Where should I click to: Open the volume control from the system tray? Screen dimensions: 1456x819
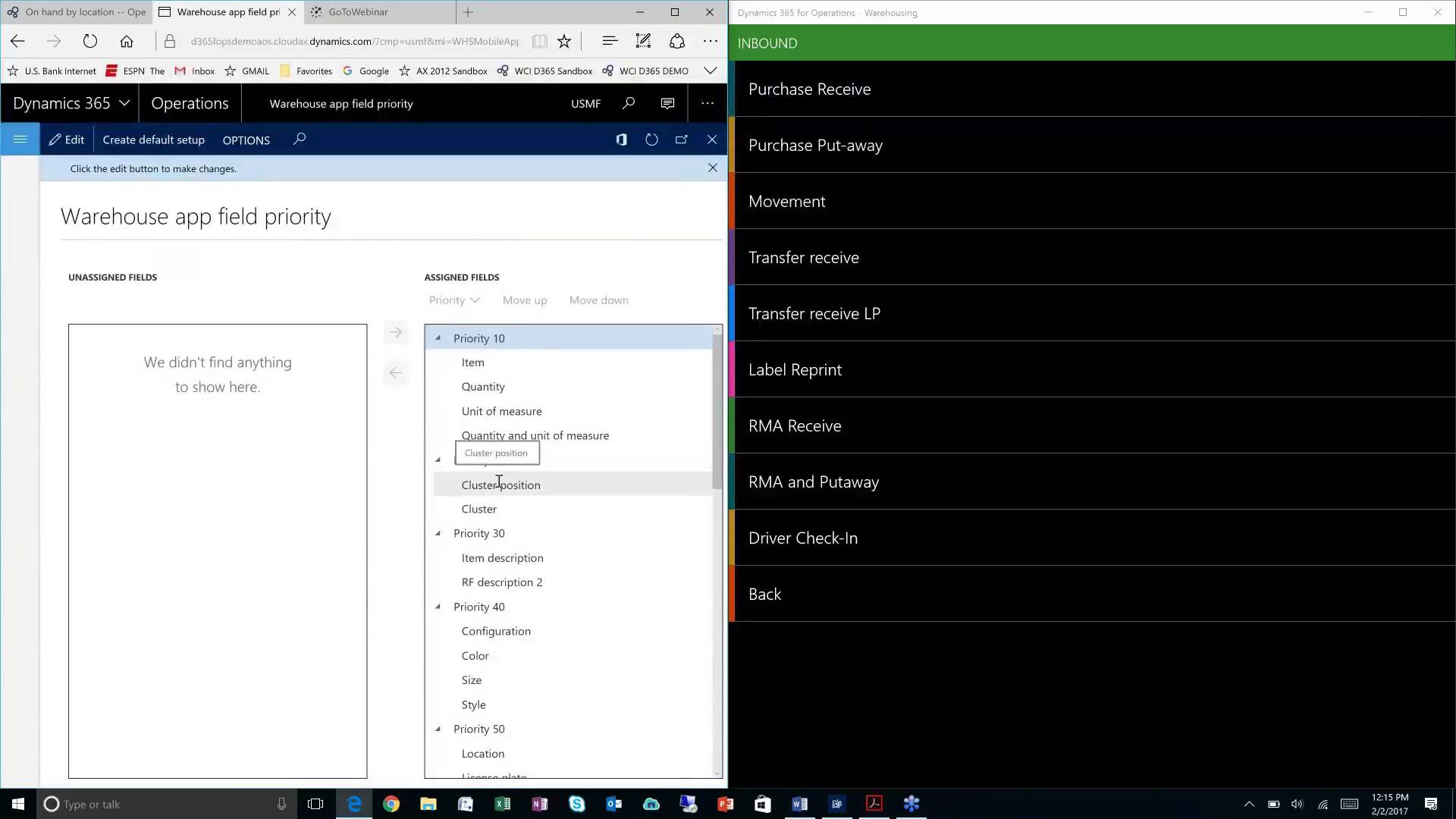[1298, 805]
